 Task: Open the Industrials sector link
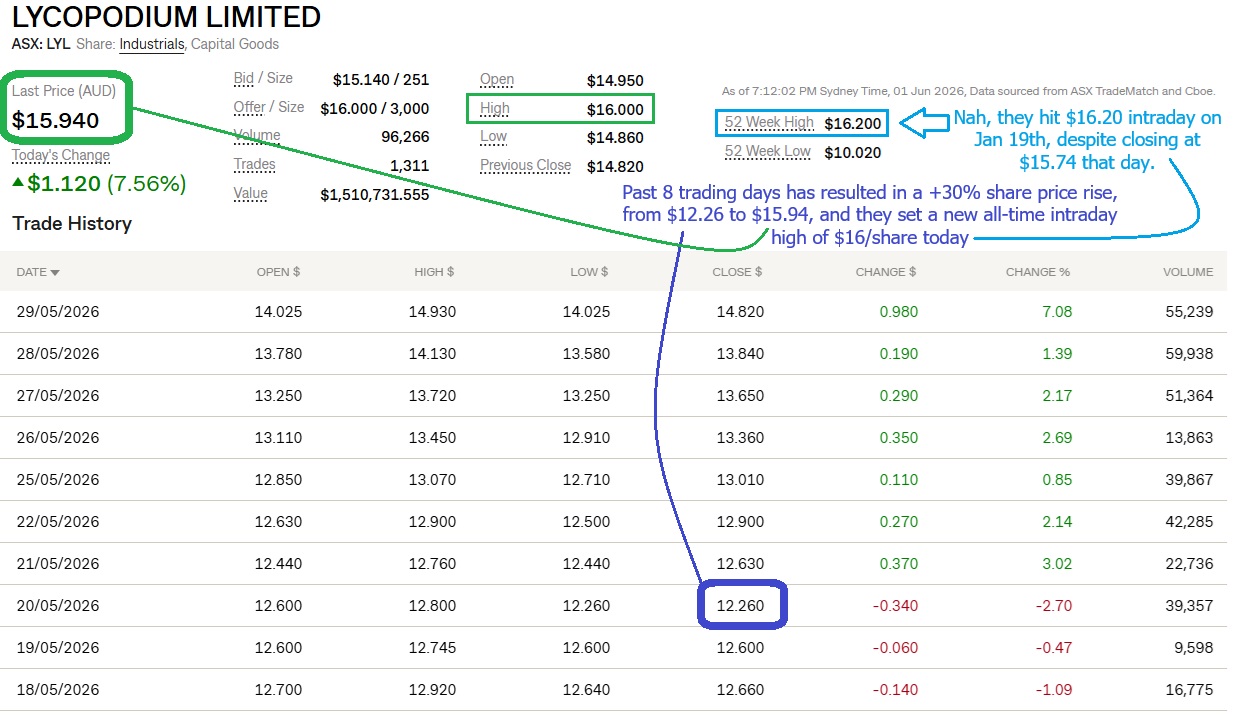pos(152,44)
